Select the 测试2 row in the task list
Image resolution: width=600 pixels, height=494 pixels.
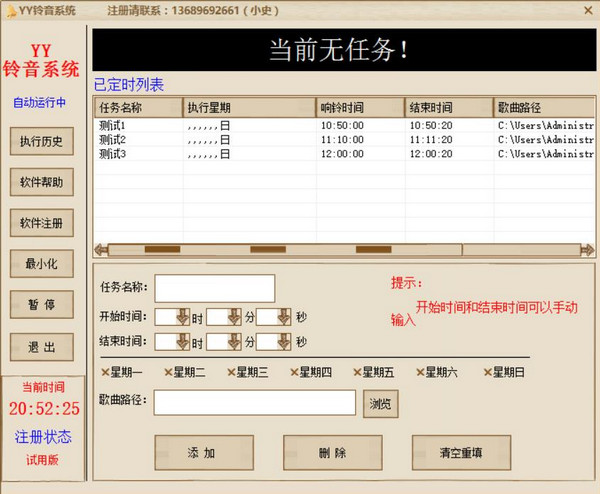[112, 140]
